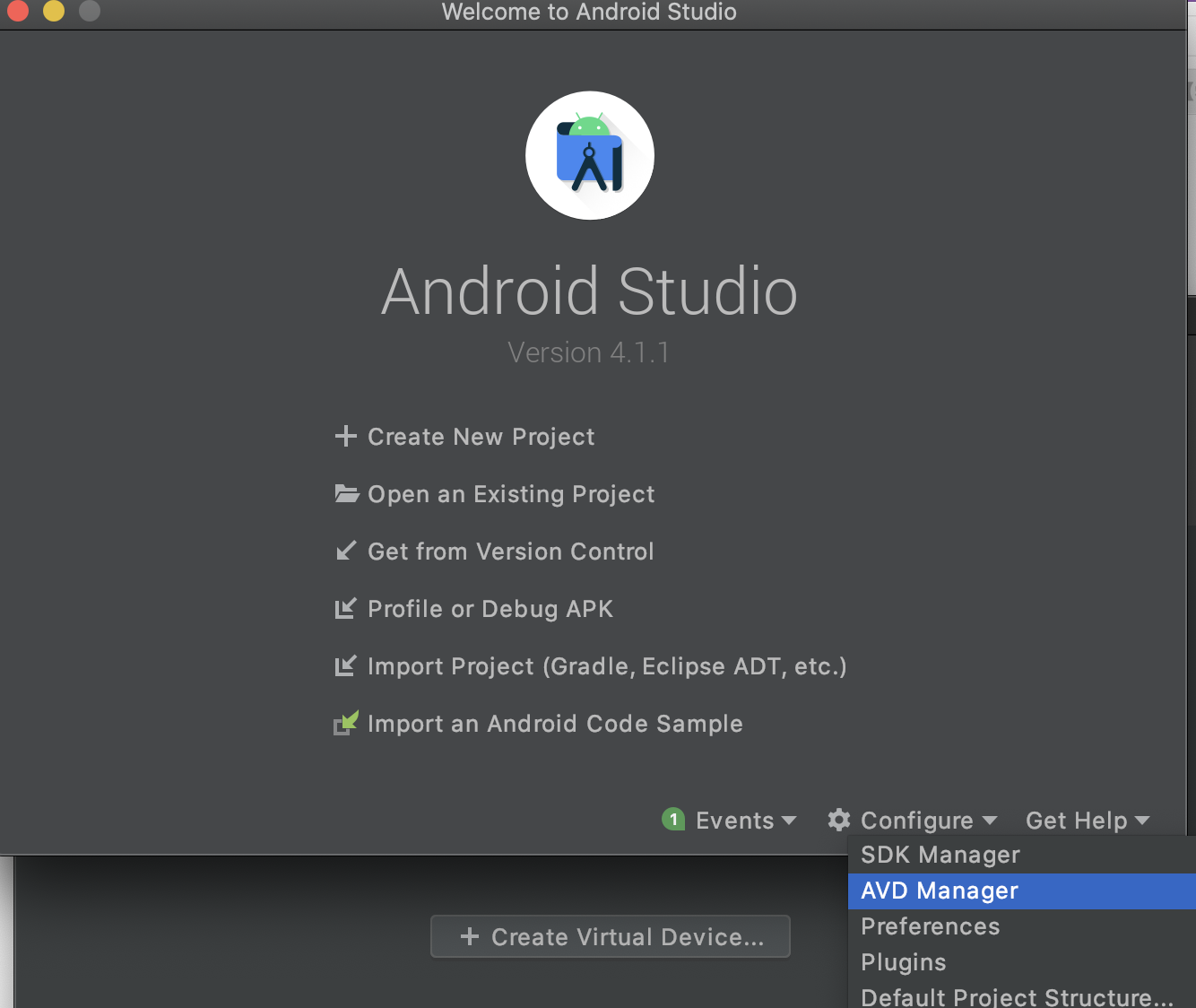Click the Android Studio title heading

coord(590,291)
